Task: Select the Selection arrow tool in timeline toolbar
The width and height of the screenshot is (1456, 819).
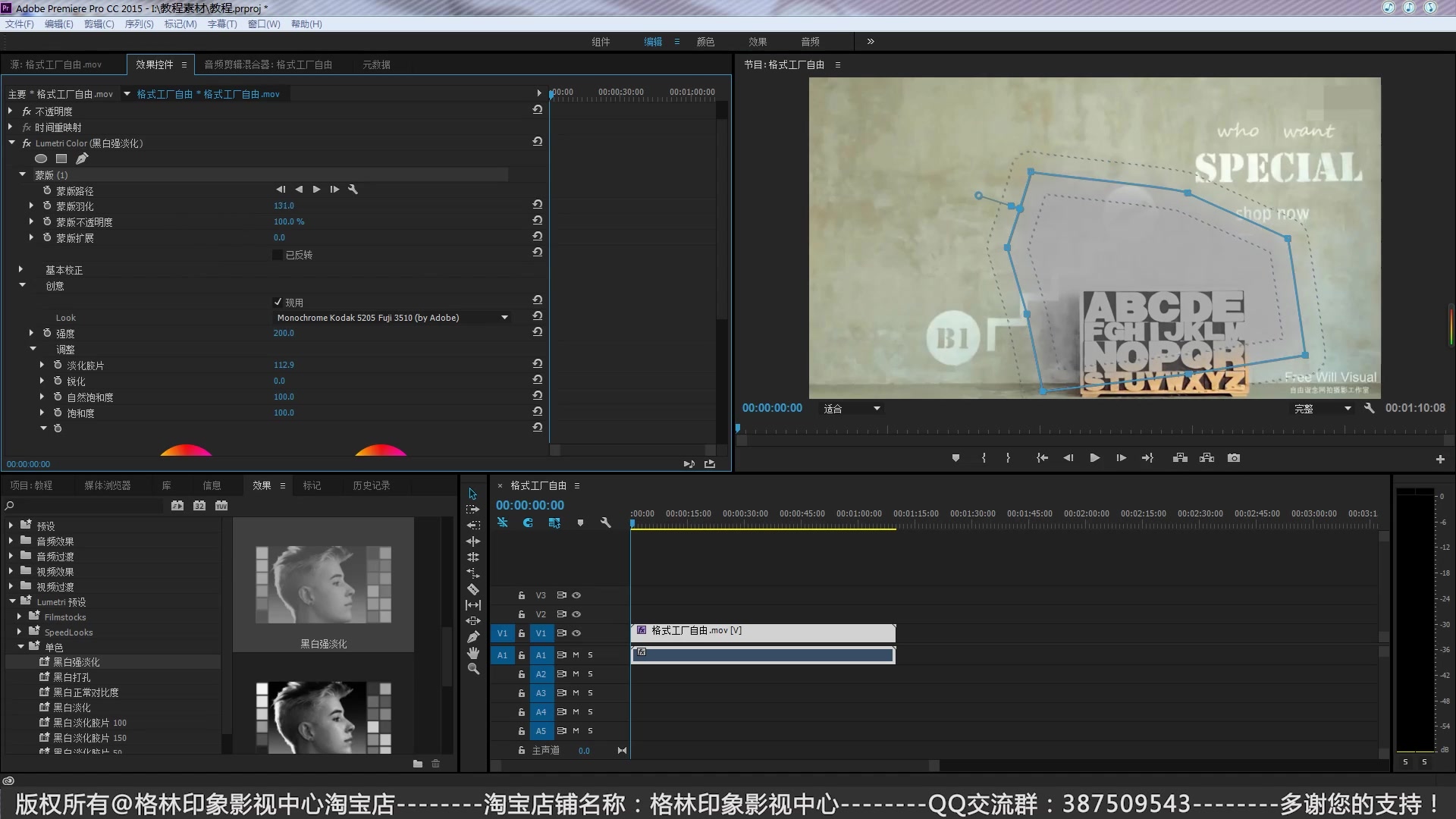Action: [x=473, y=494]
